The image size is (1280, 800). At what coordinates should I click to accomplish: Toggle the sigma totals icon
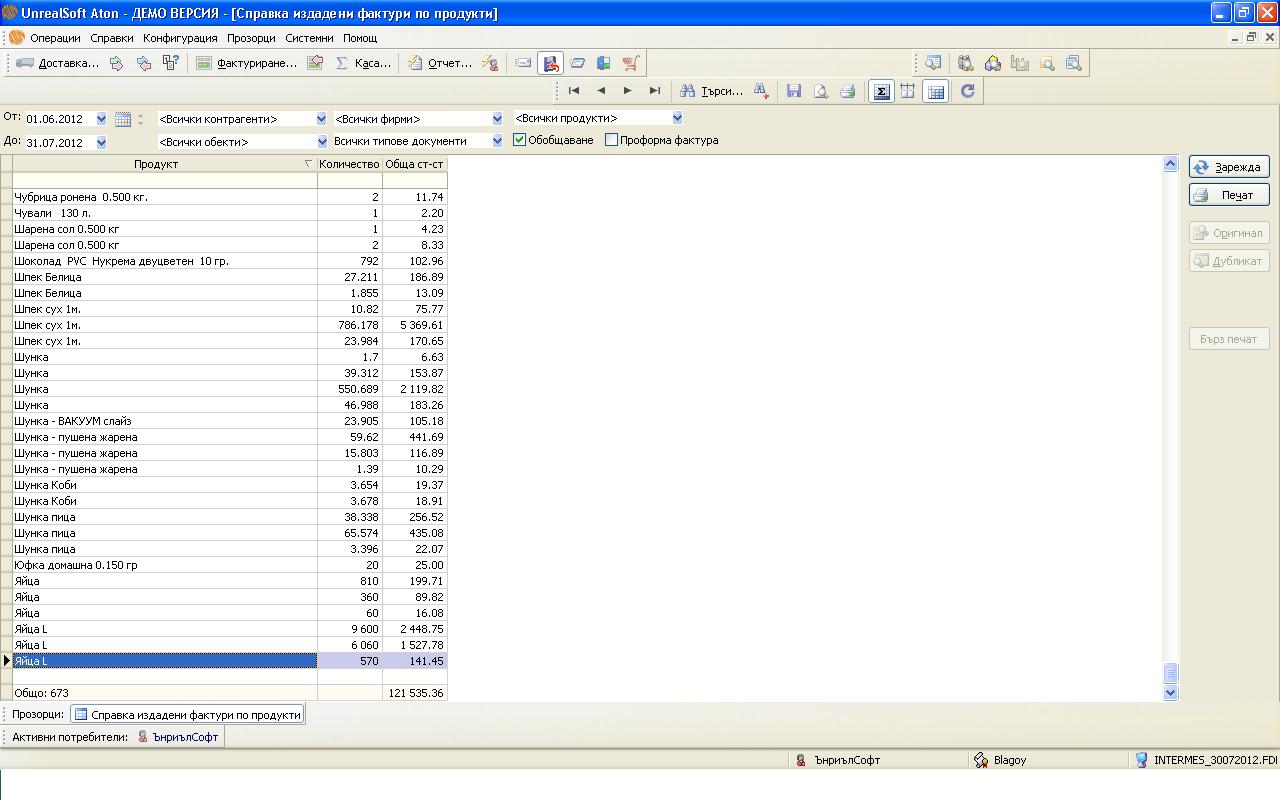pyautogui.click(x=881, y=91)
